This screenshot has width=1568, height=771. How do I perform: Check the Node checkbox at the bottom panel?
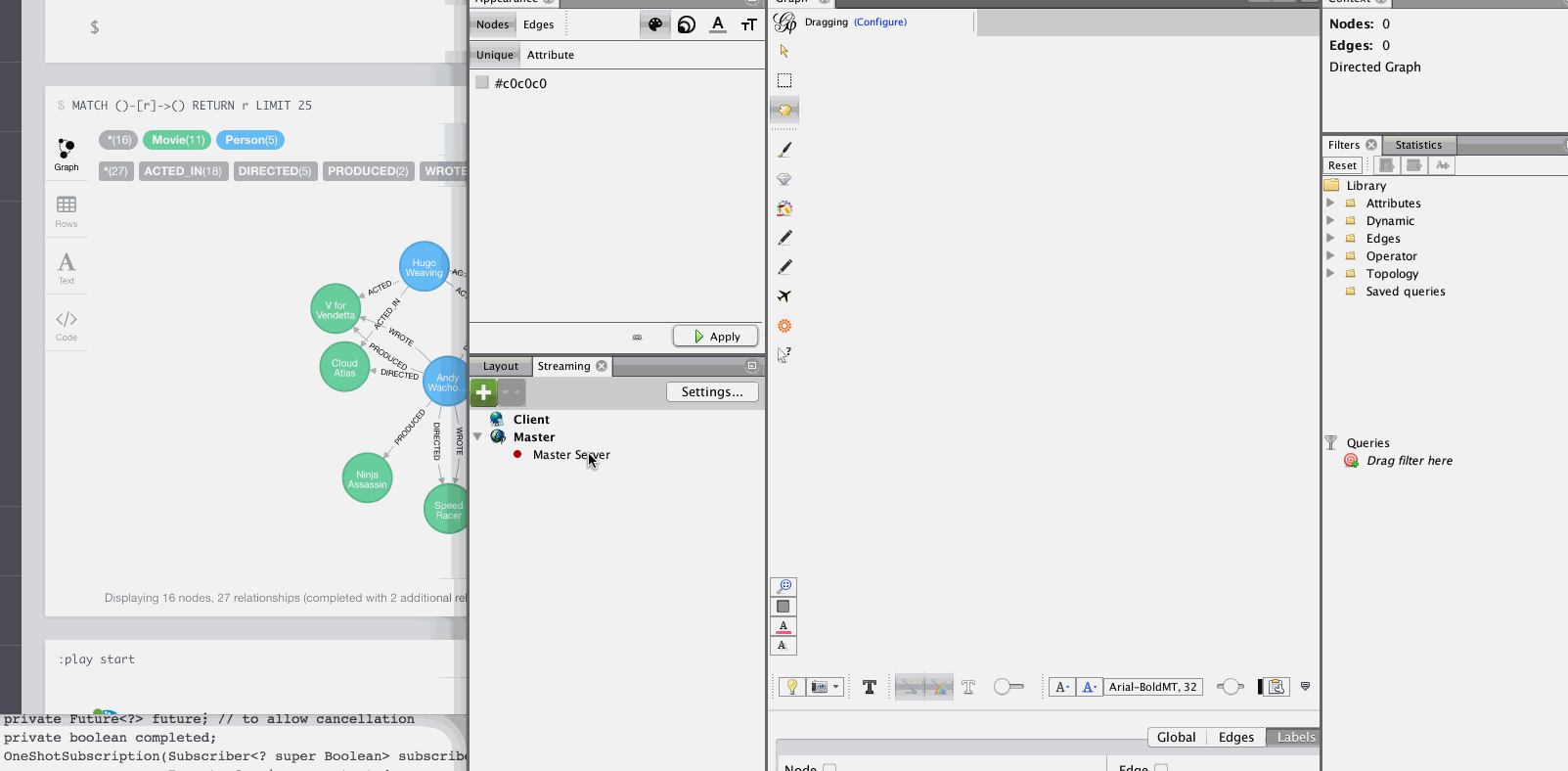(829, 768)
